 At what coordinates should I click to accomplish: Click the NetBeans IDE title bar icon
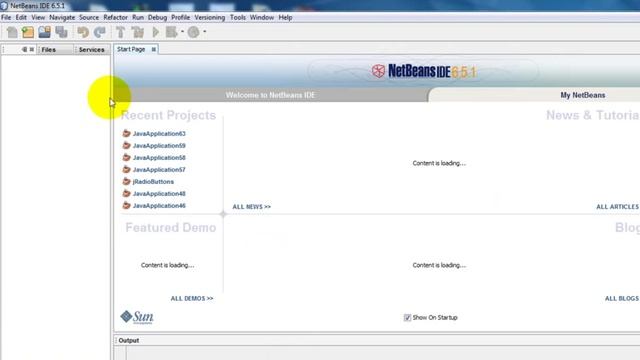(4, 6)
